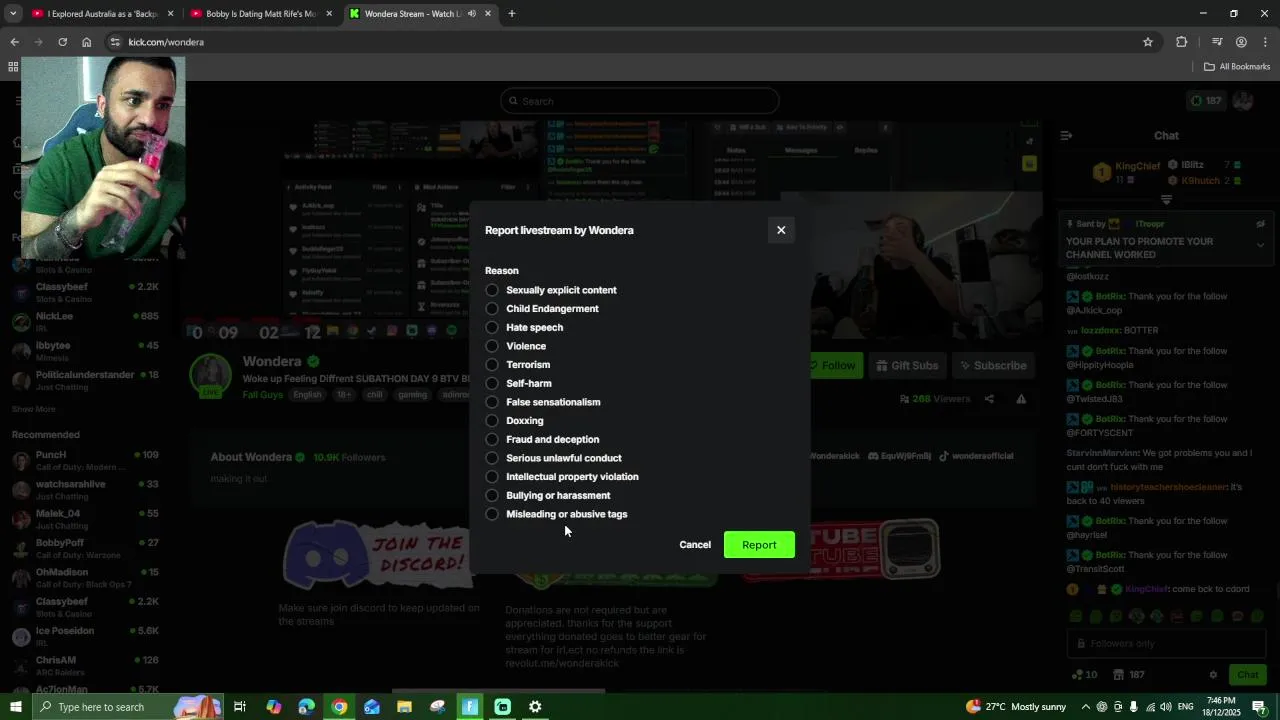
Task: Open Ice Poseidon recommended channel
Action: point(87,636)
